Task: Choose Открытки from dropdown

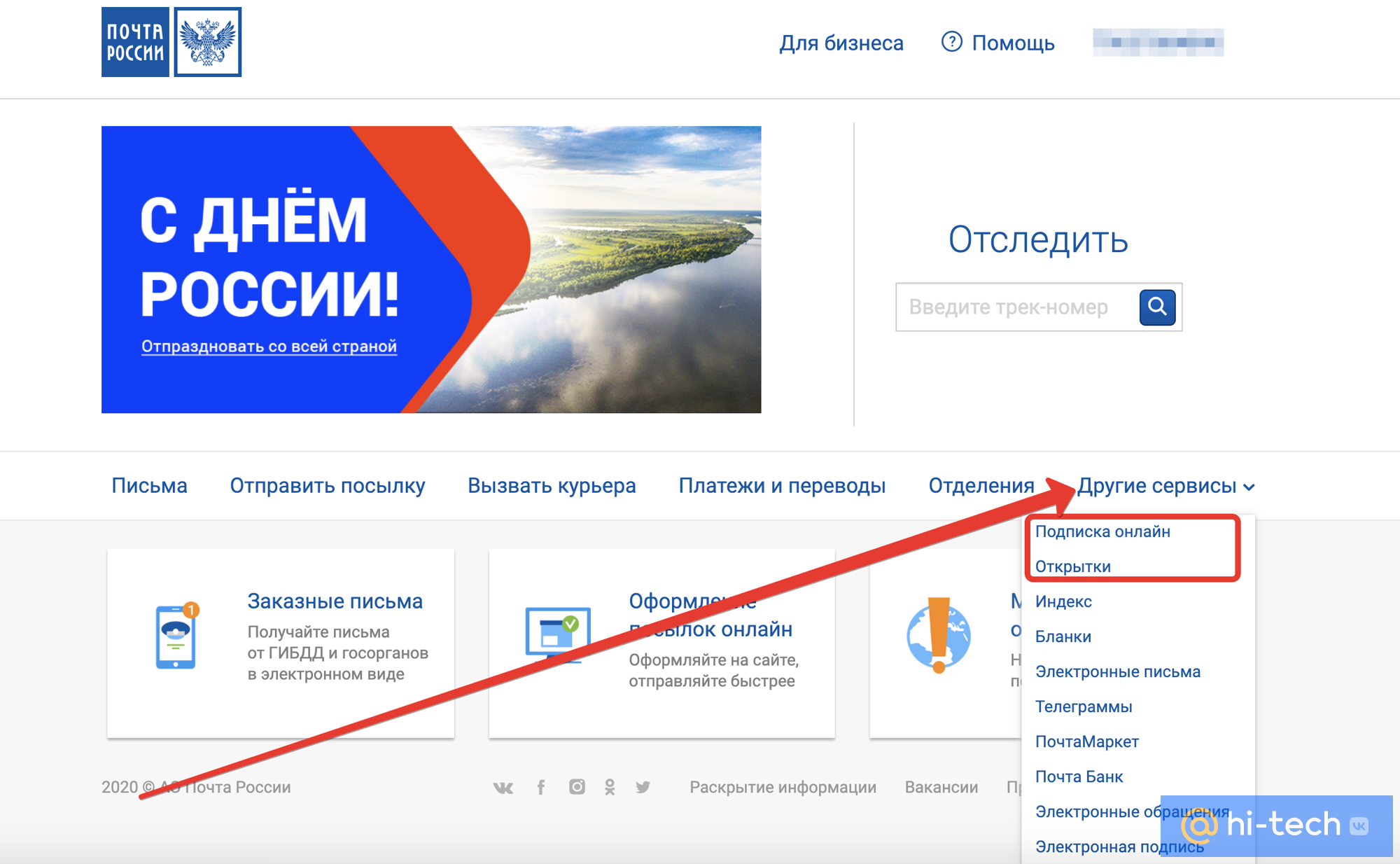Action: (1073, 566)
